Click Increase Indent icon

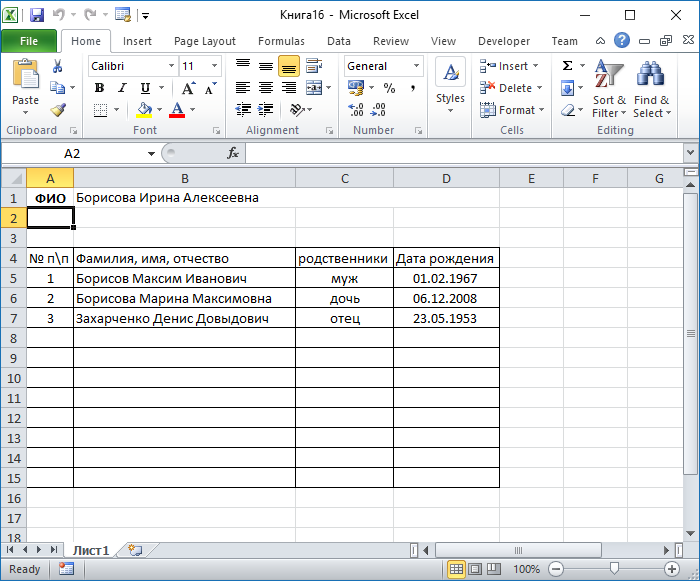point(266,109)
